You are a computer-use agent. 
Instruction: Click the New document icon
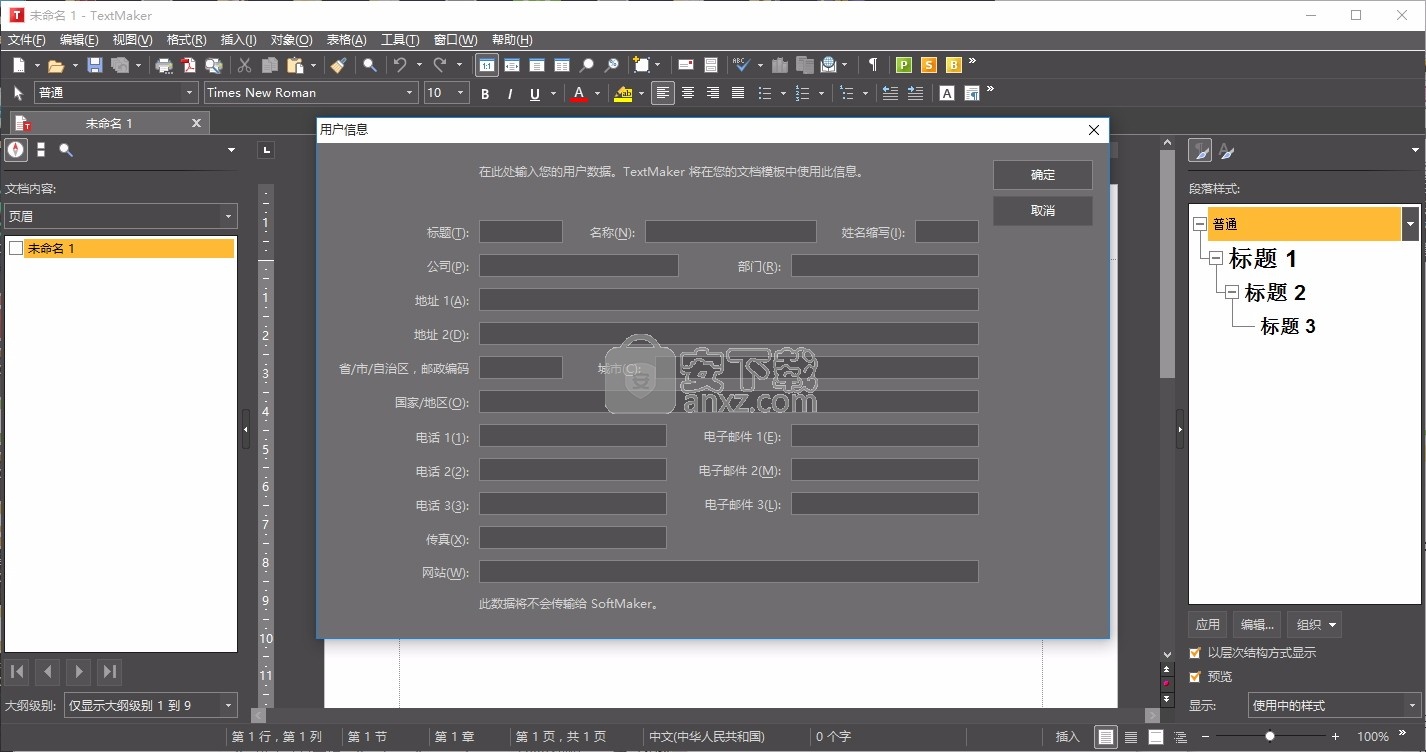pos(19,65)
